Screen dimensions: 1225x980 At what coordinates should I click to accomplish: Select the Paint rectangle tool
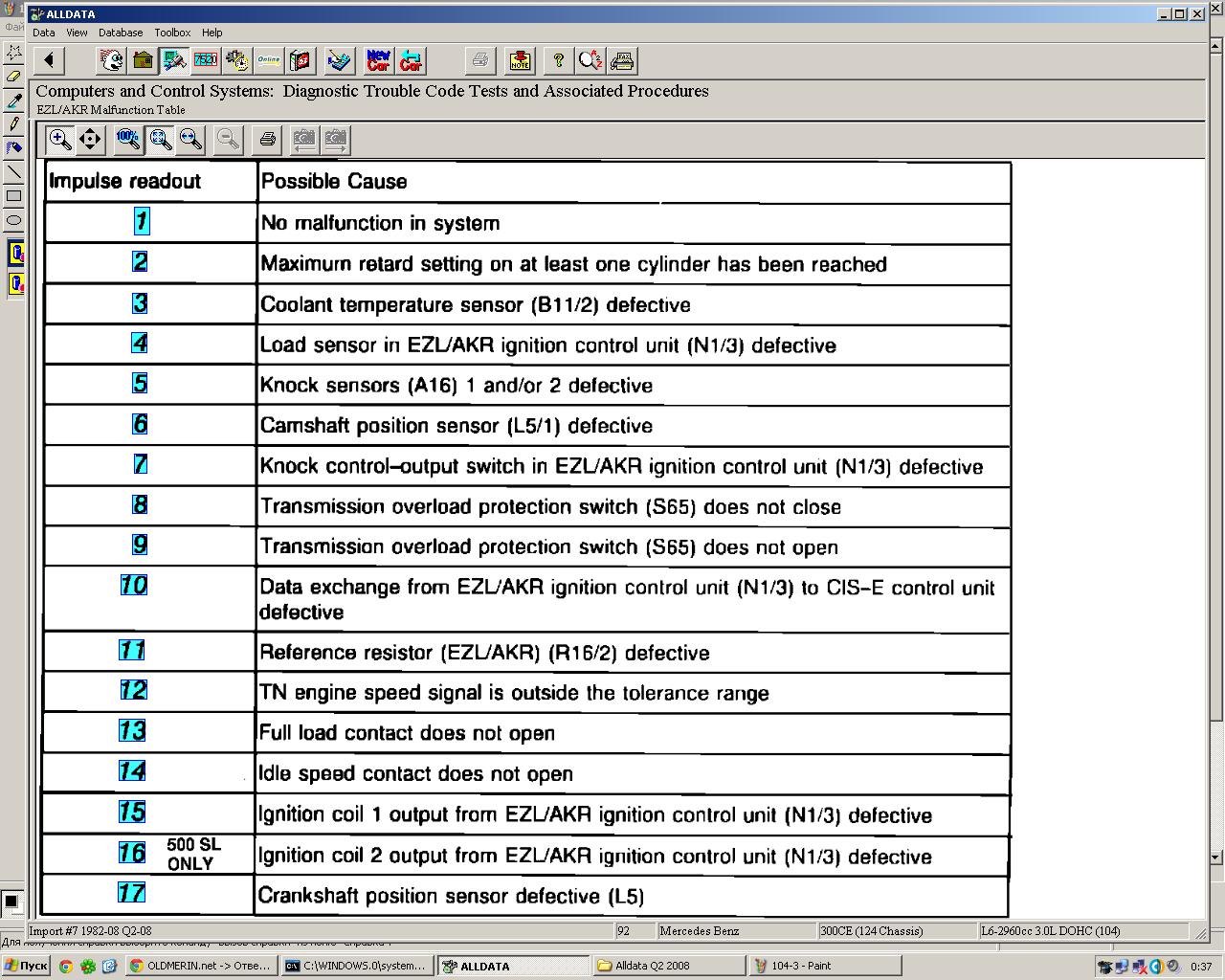pyautogui.click(x=13, y=196)
